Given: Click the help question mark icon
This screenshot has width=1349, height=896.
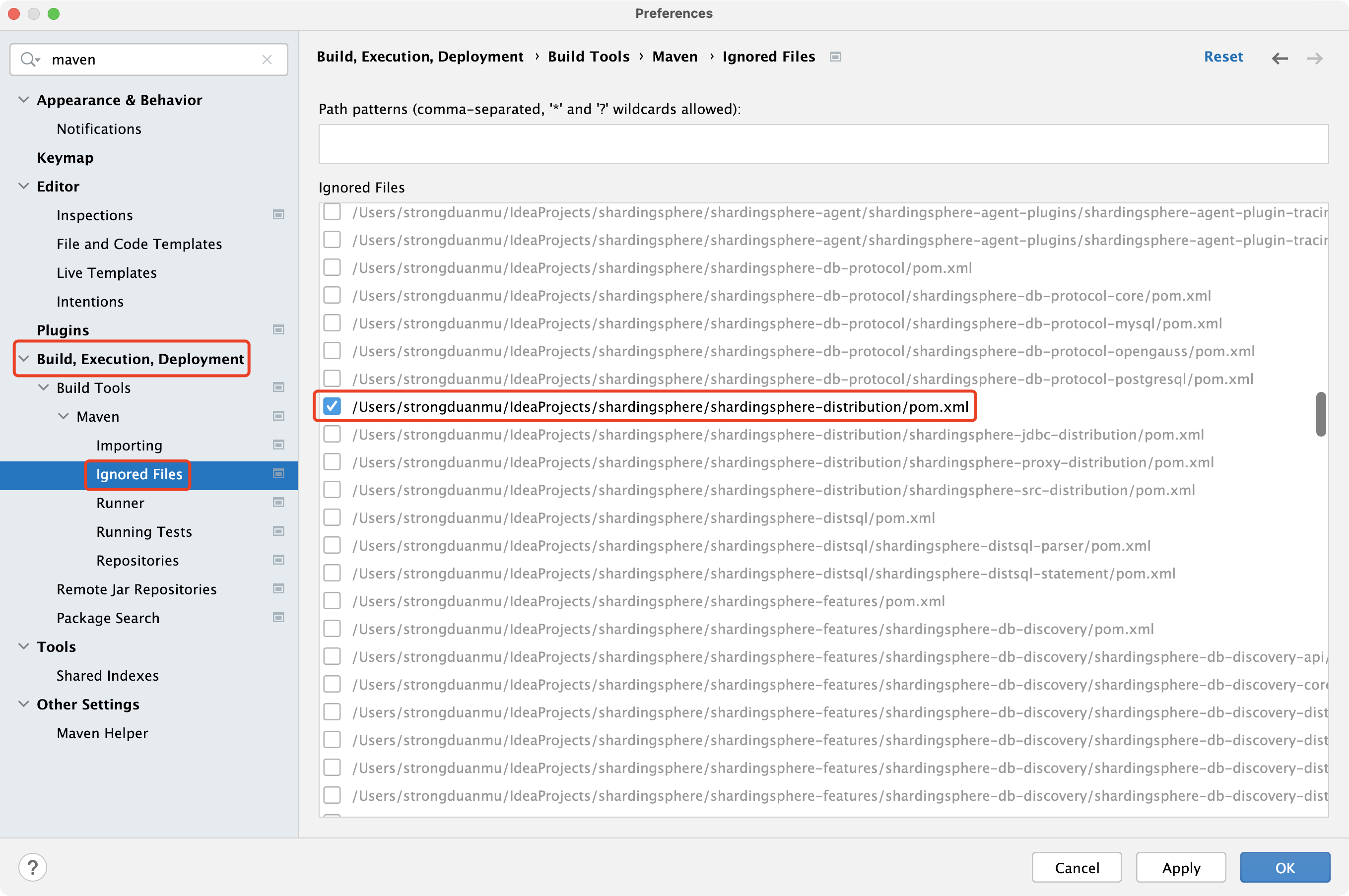Looking at the screenshot, I should click(33, 867).
